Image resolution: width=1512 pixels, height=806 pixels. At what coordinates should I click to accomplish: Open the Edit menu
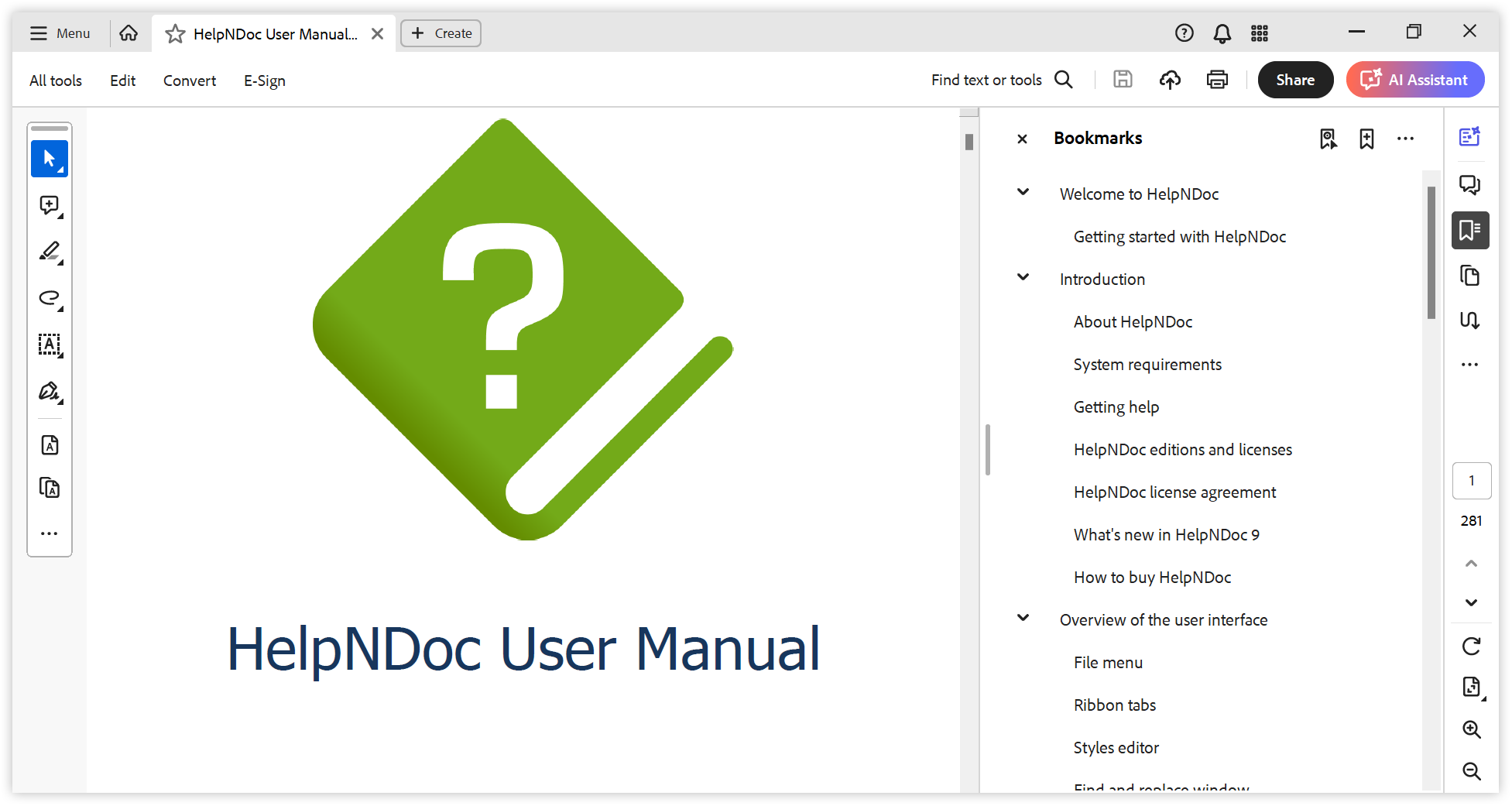click(122, 81)
